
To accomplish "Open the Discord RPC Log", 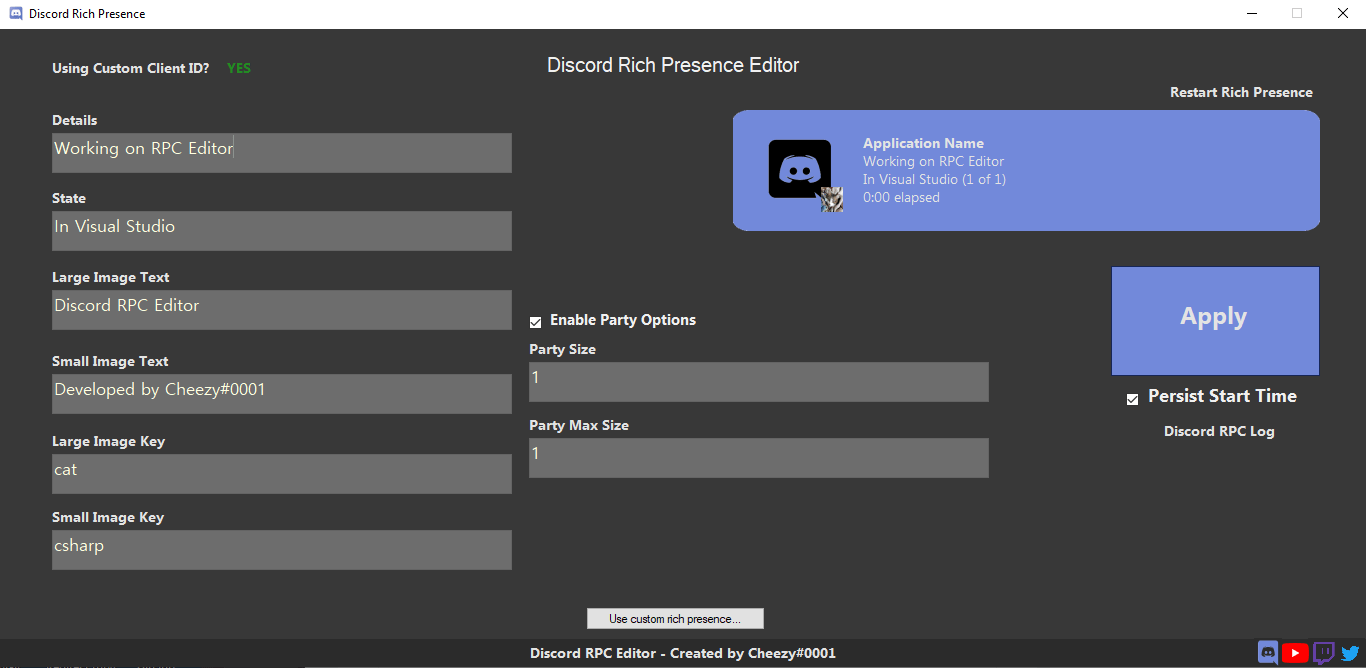I will click(1219, 431).
